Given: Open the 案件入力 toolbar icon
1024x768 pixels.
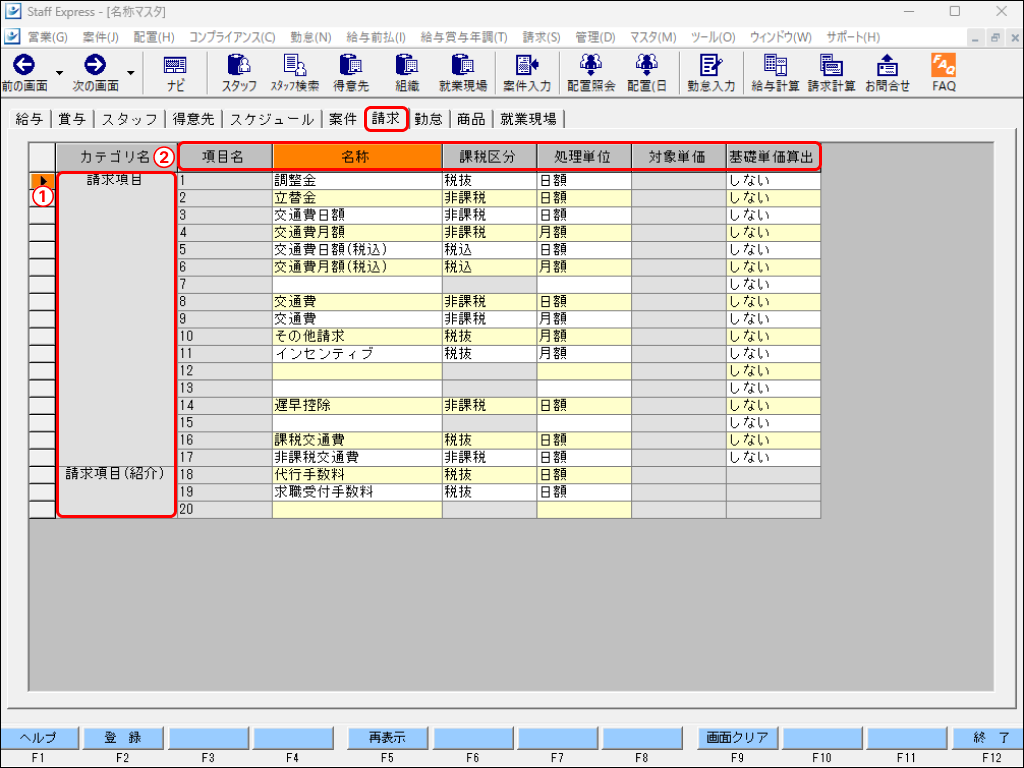Looking at the screenshot, I should [527, 65].
